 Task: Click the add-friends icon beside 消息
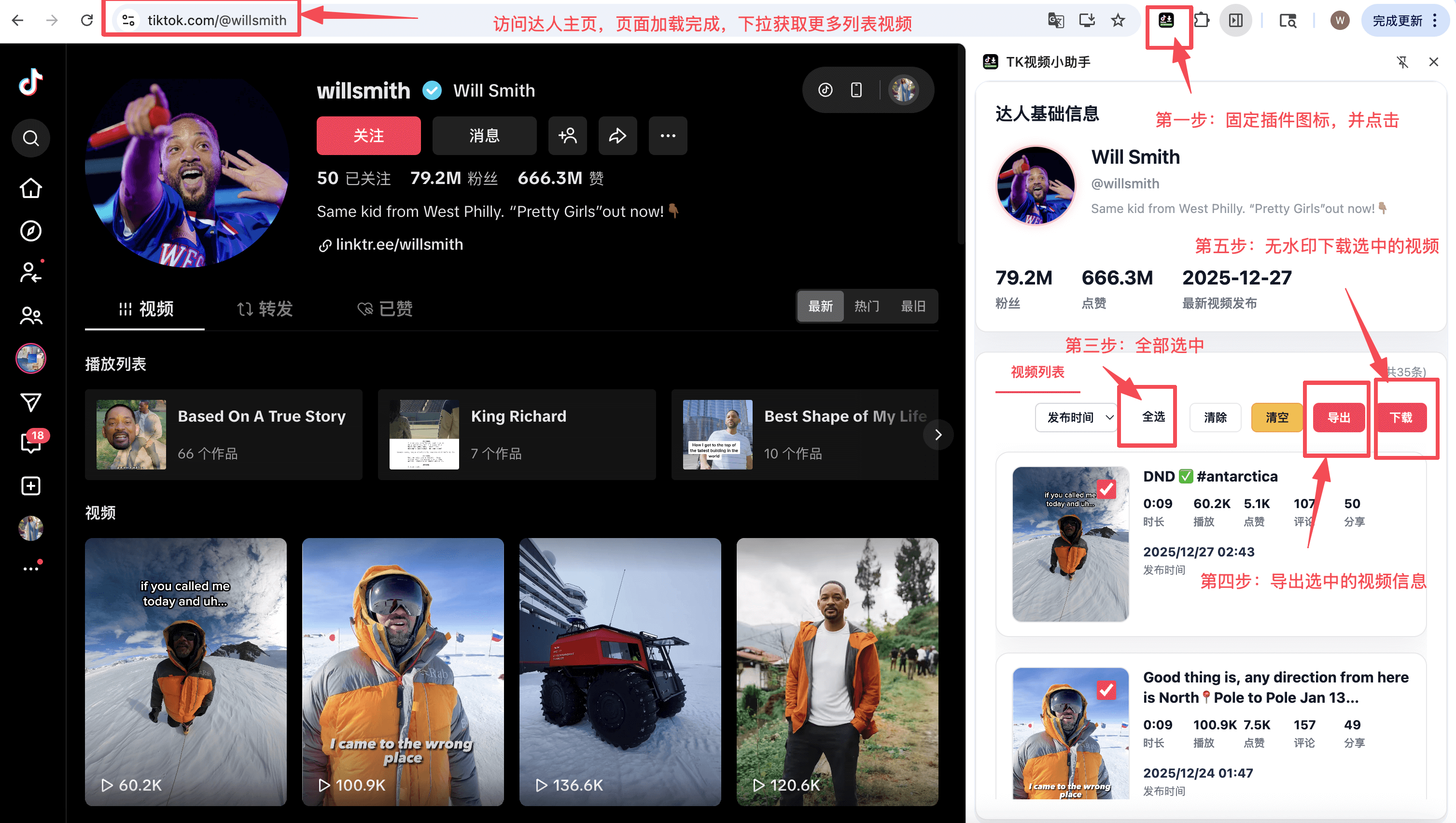[x=567, y=136]
